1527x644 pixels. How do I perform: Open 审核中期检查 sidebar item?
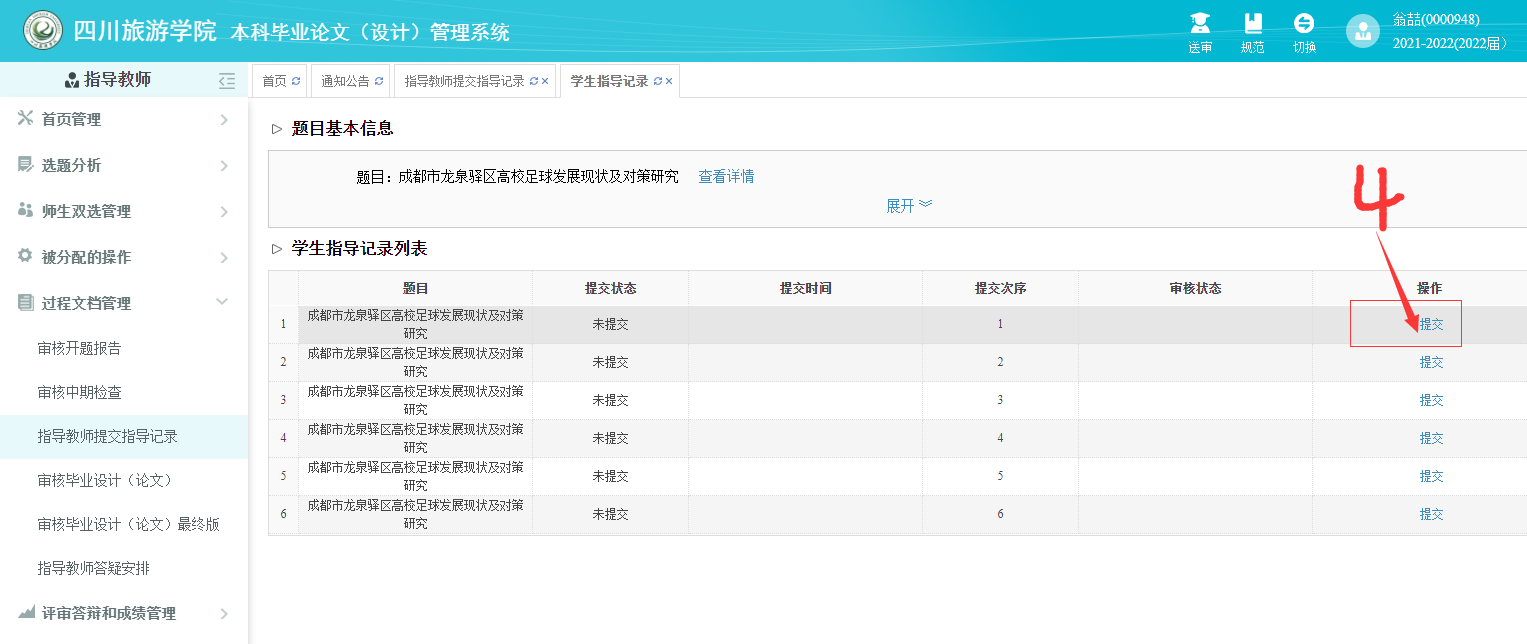click(x=80, y=393)
